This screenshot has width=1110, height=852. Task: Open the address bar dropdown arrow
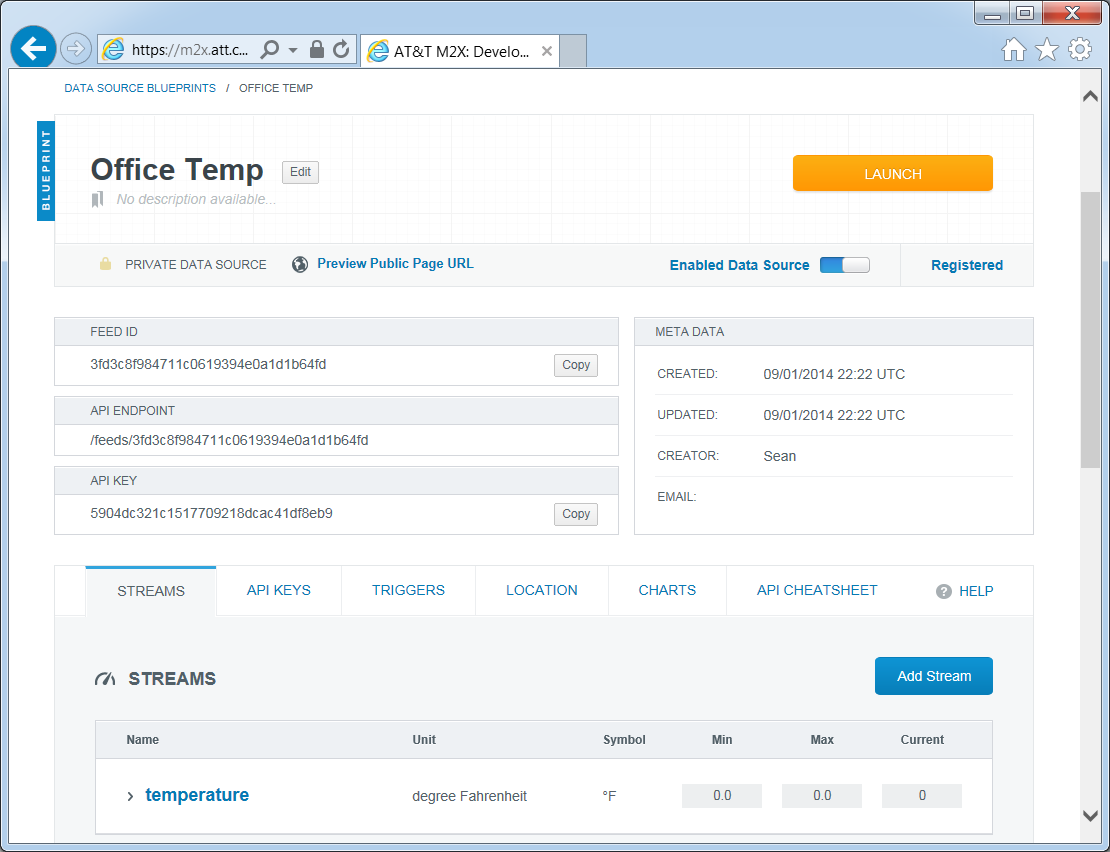293,50
